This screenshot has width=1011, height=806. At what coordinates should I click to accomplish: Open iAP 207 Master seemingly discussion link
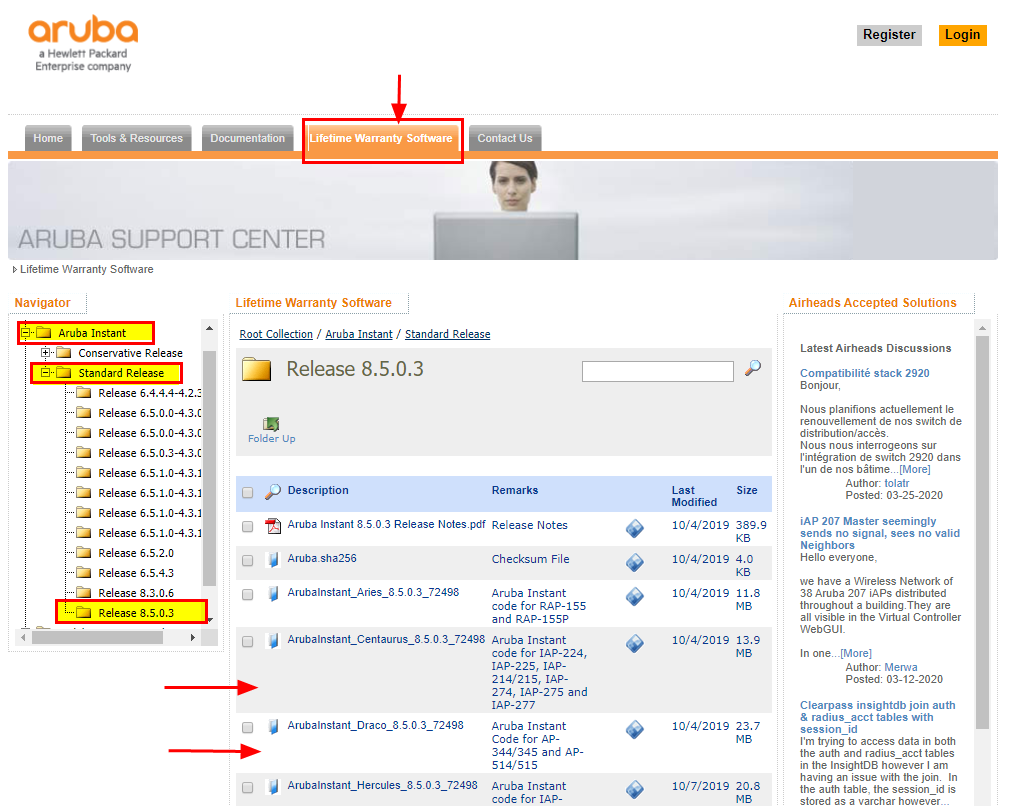[x=879, y=533]
